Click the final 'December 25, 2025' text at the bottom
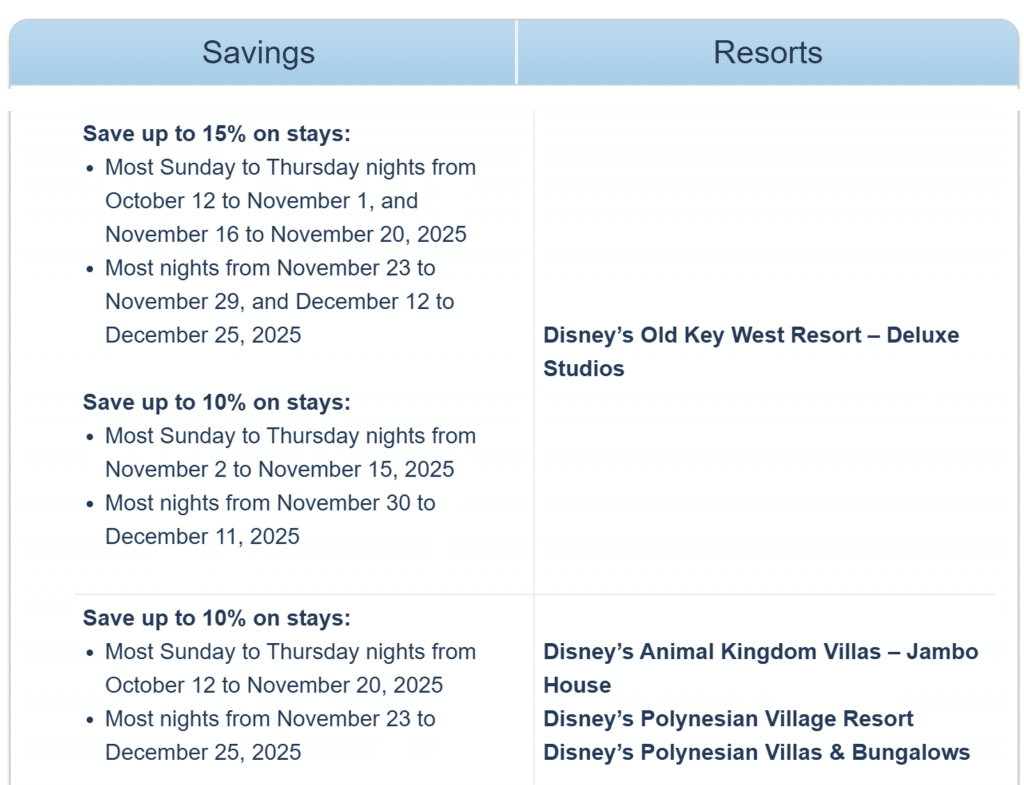The image size is (1024, 785). pos(203,752)
